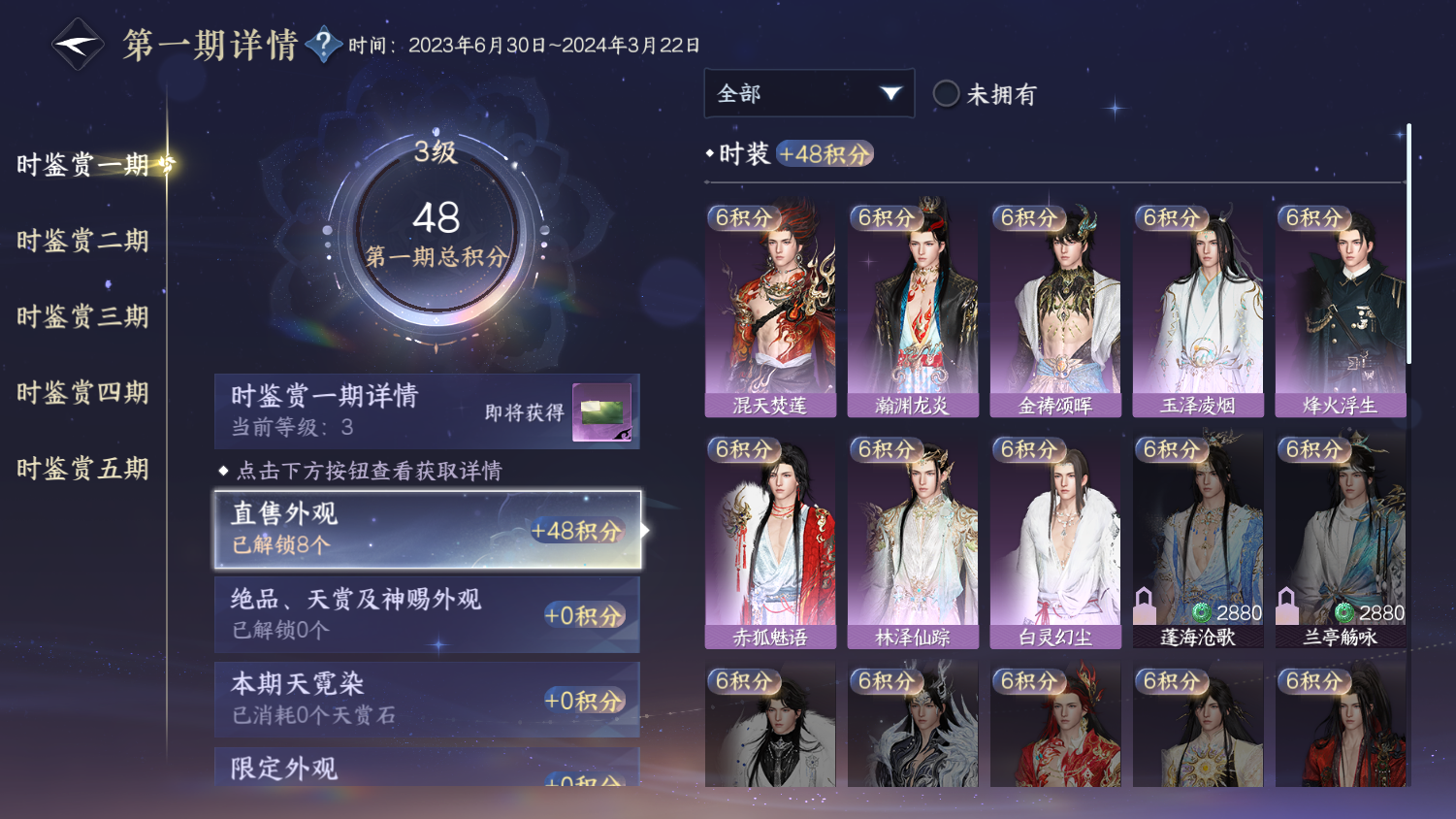
Task: Click the jade currency icon on 蓬海沧歌
Action: coord(1201,612)
